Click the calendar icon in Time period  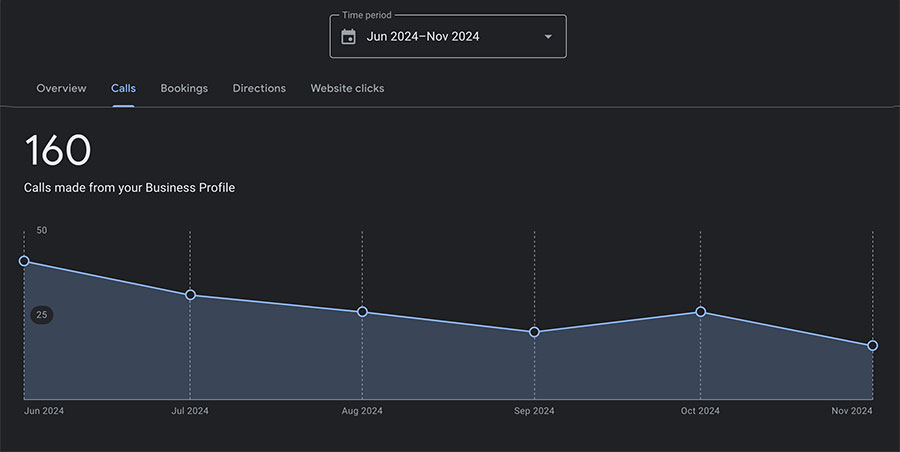point(348,37)
